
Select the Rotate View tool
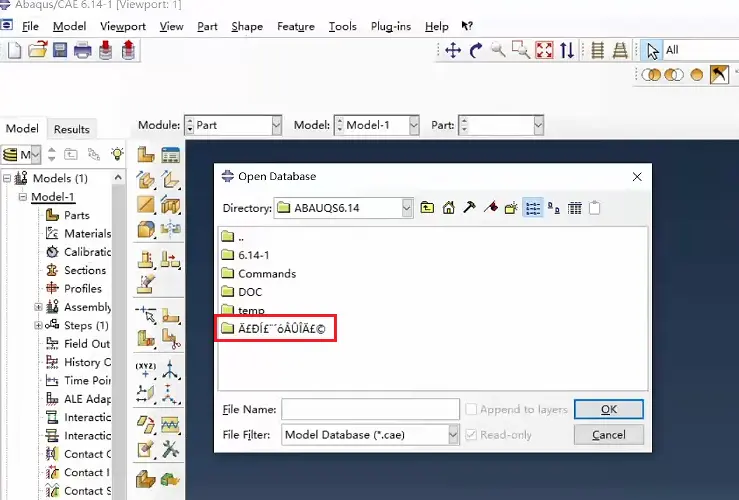(x=476, y=50)
